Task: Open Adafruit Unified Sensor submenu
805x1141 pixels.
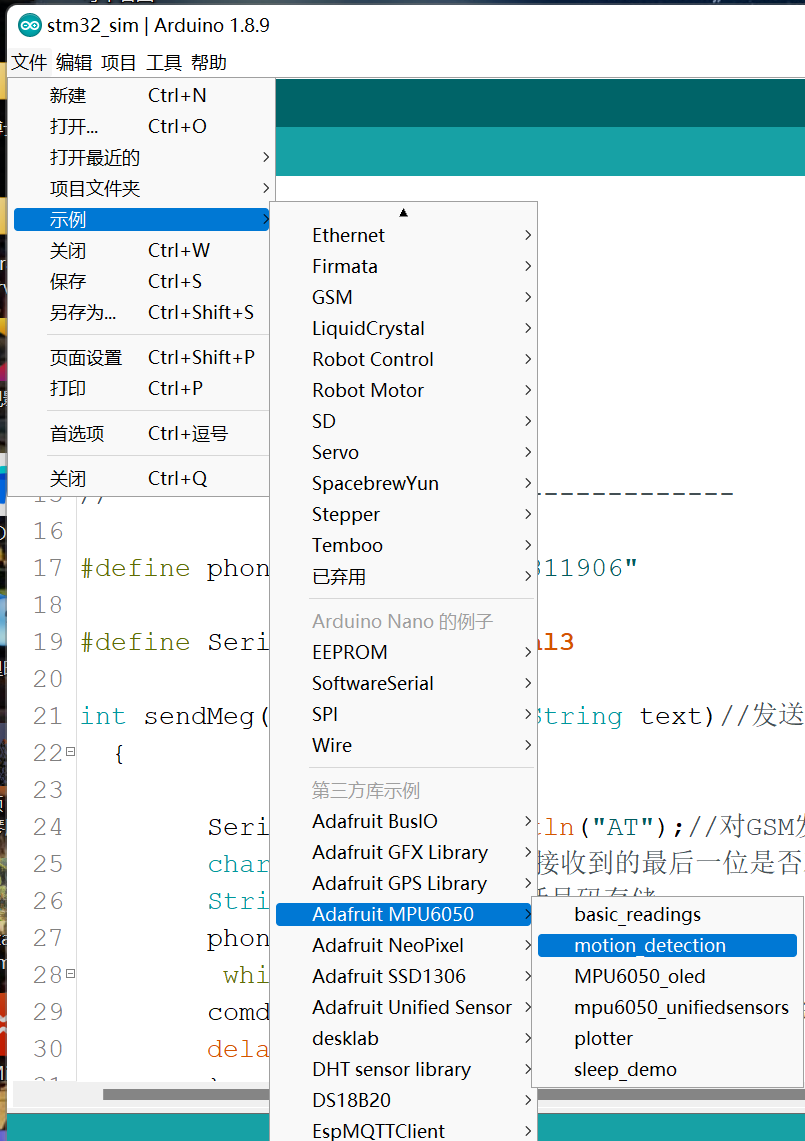Action: tap(404, 1007)
